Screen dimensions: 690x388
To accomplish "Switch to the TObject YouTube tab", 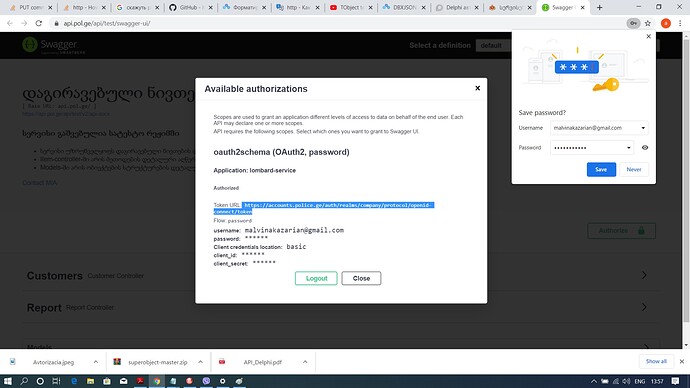I will 351,7.
